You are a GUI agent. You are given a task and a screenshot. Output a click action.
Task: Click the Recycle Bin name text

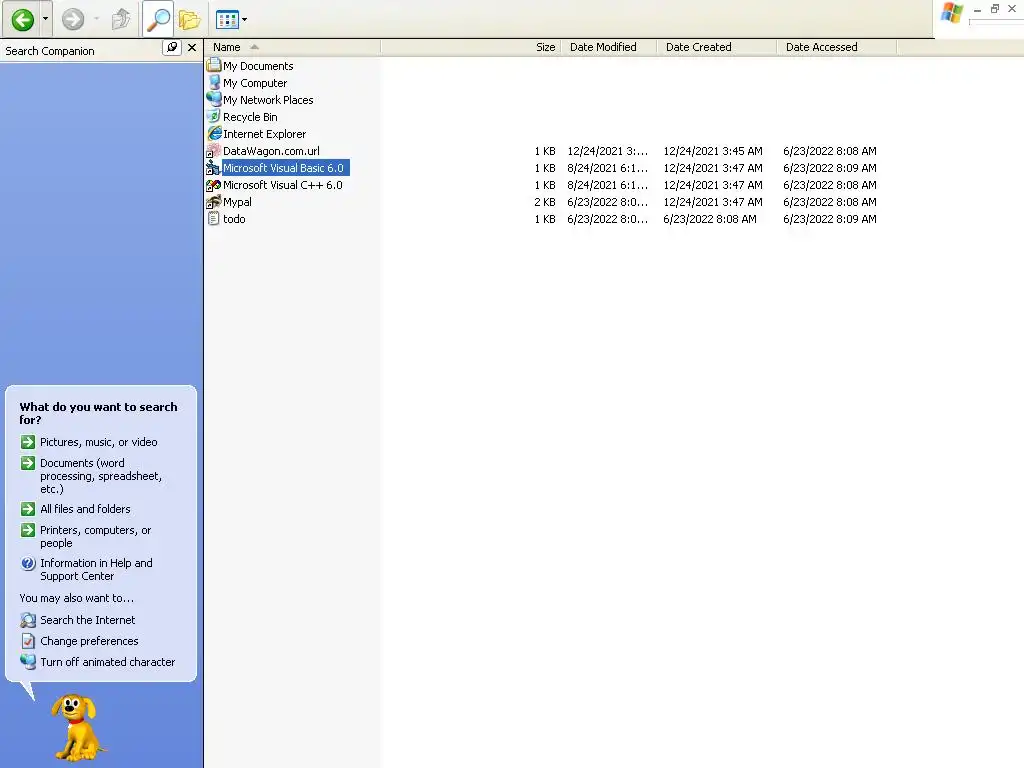[x=250, y=117]
